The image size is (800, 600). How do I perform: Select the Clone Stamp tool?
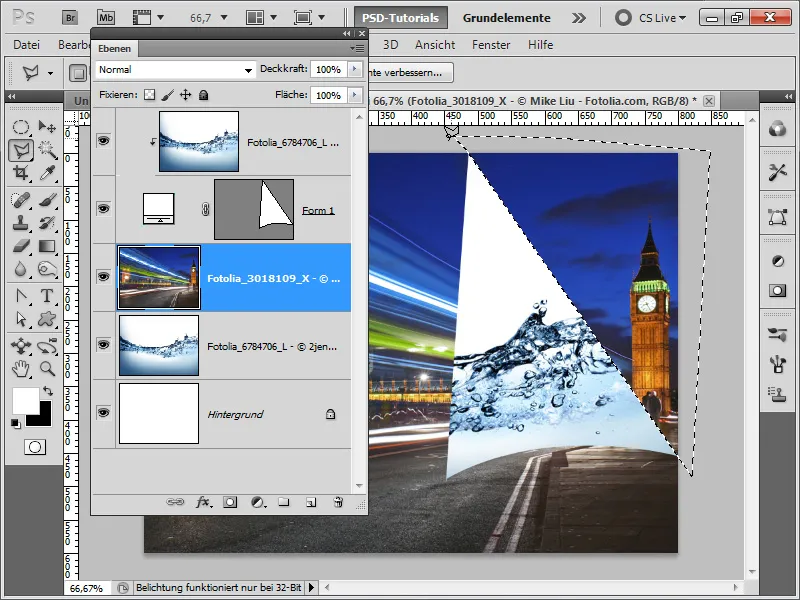tap(20, 223)
